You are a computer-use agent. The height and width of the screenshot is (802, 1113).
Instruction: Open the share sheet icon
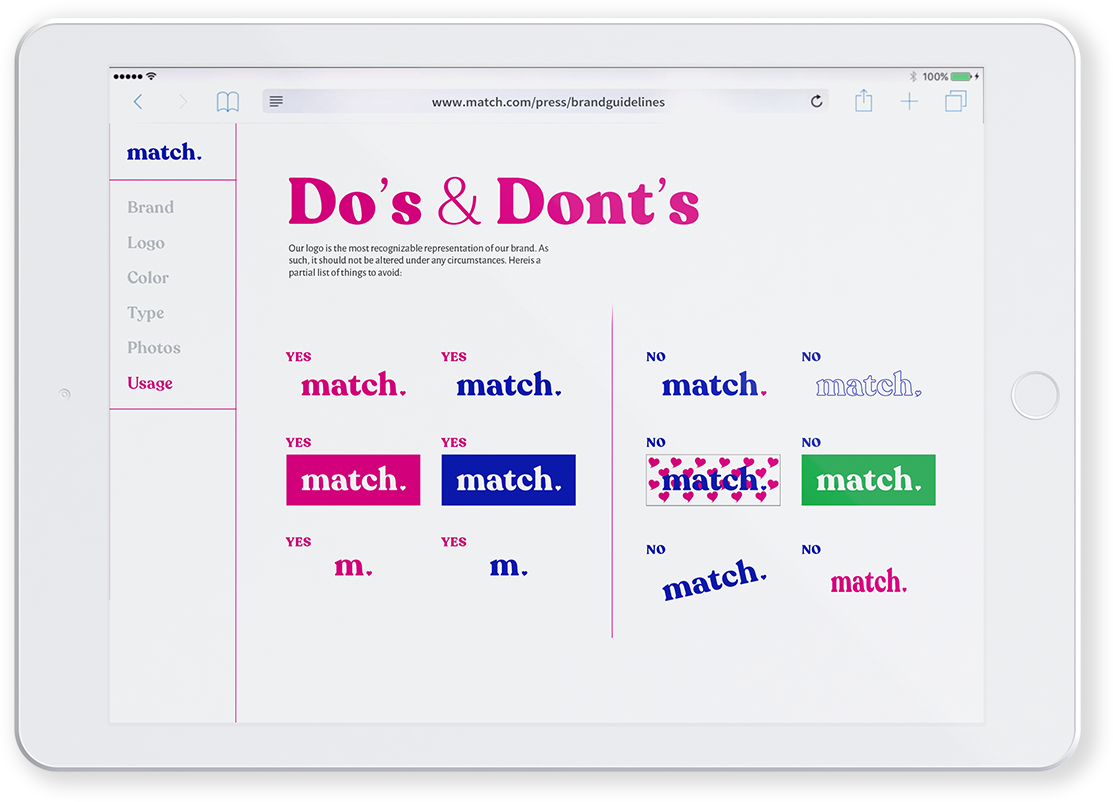pos(863,100)
